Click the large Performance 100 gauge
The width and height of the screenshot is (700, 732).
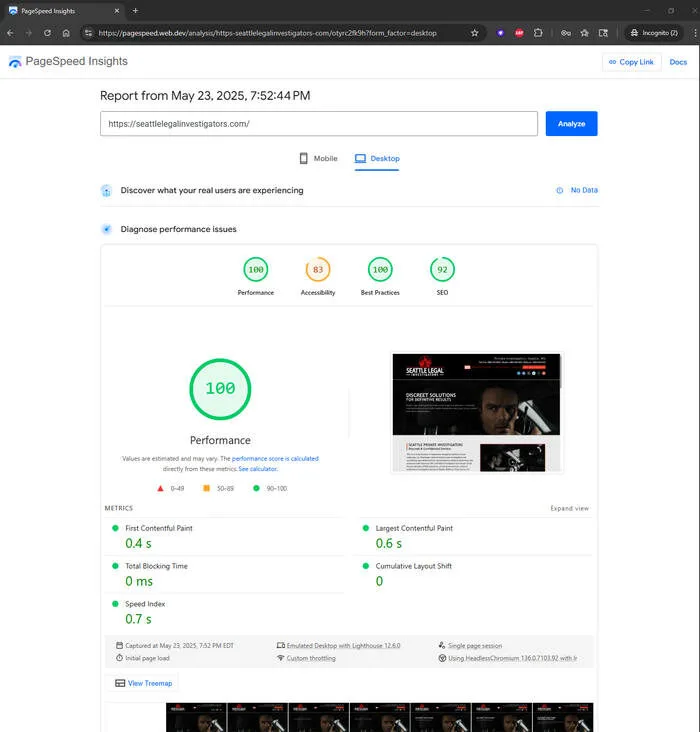(220, 389)
